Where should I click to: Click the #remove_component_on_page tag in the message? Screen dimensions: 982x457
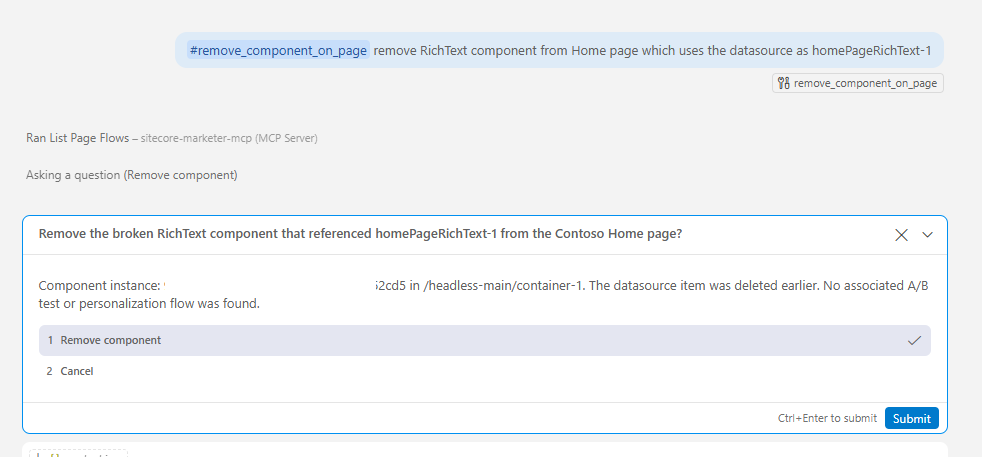278,51
